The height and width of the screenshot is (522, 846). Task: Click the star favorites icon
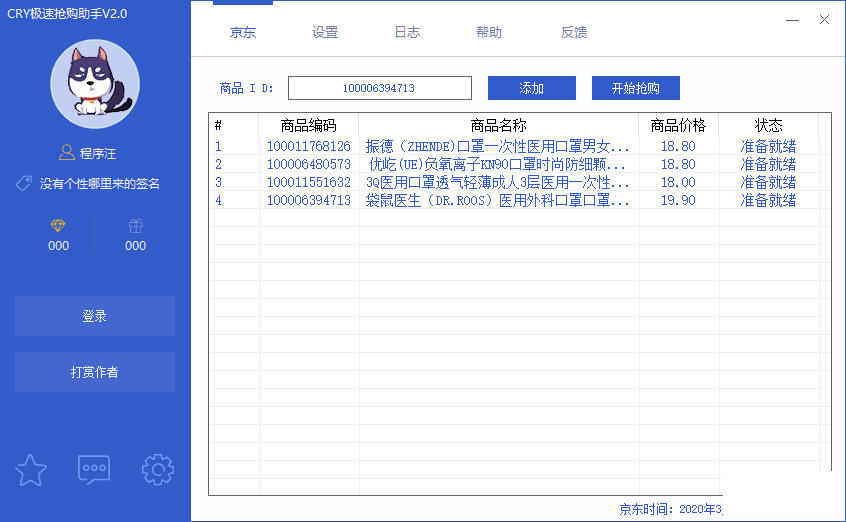[31, 470]
